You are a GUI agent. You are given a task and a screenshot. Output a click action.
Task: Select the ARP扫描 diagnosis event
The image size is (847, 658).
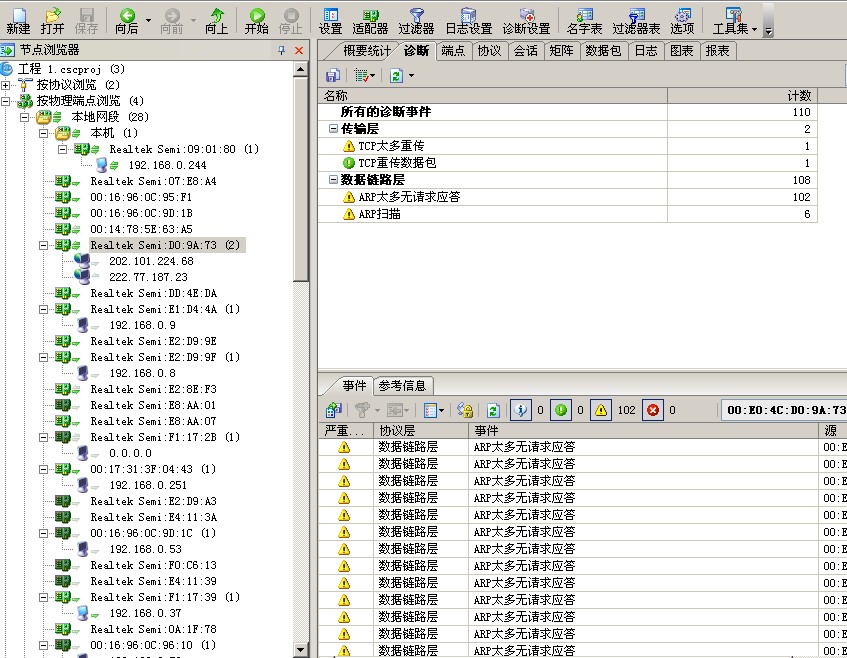click(x=379, y=214)
